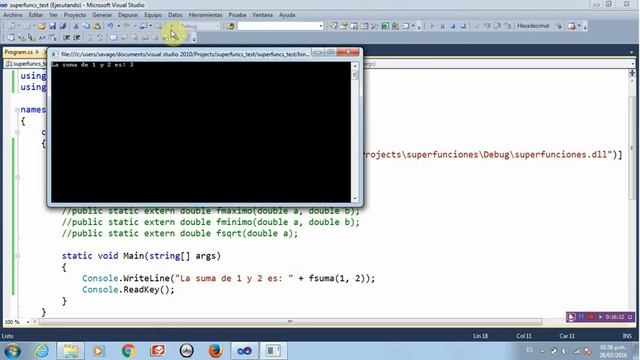Open File Explorer from taskbar
The height and width of the screenshot is (360, 640).
tap(70, 351)
